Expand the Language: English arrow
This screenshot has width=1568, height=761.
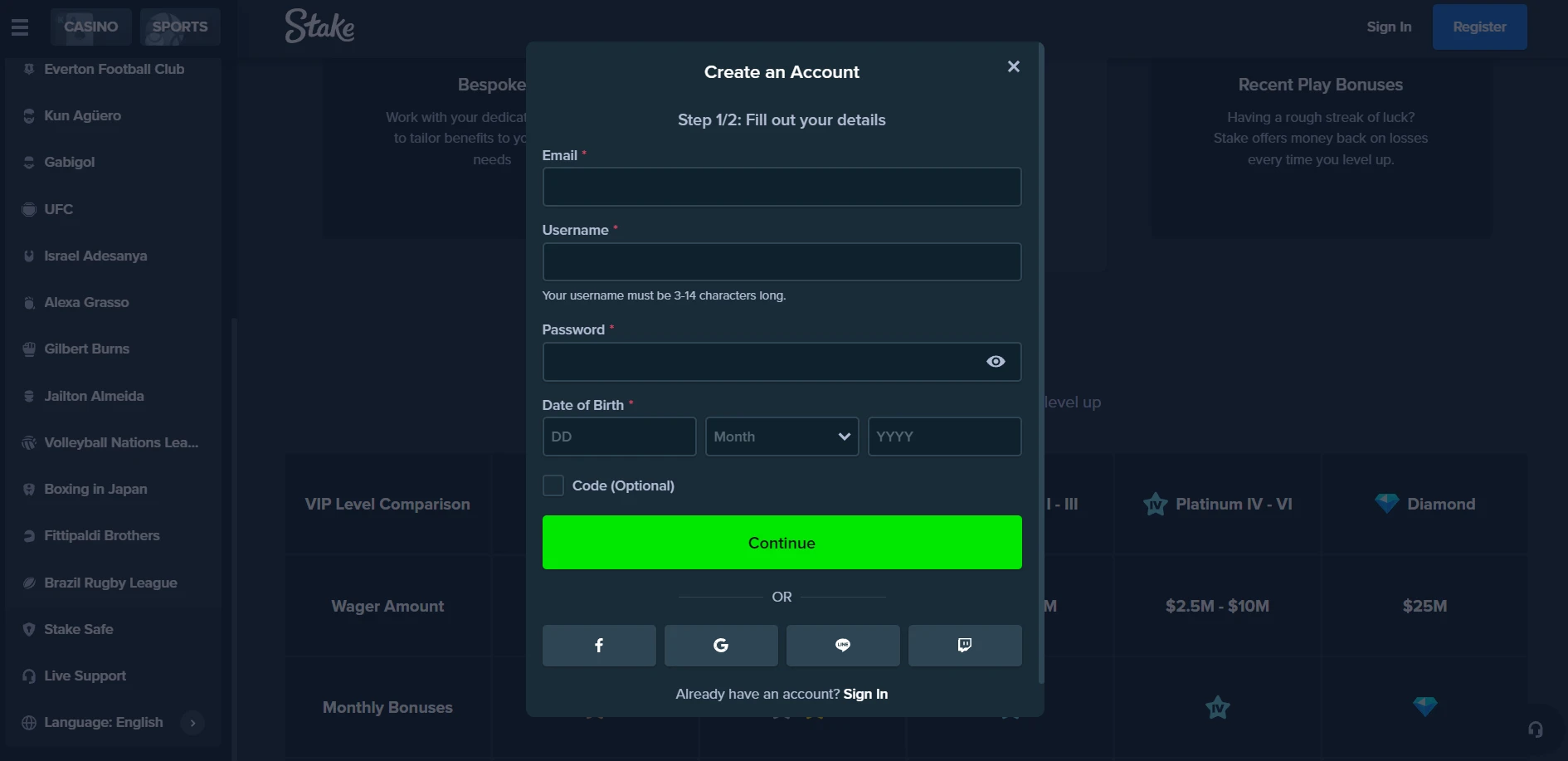pos(192,723)
